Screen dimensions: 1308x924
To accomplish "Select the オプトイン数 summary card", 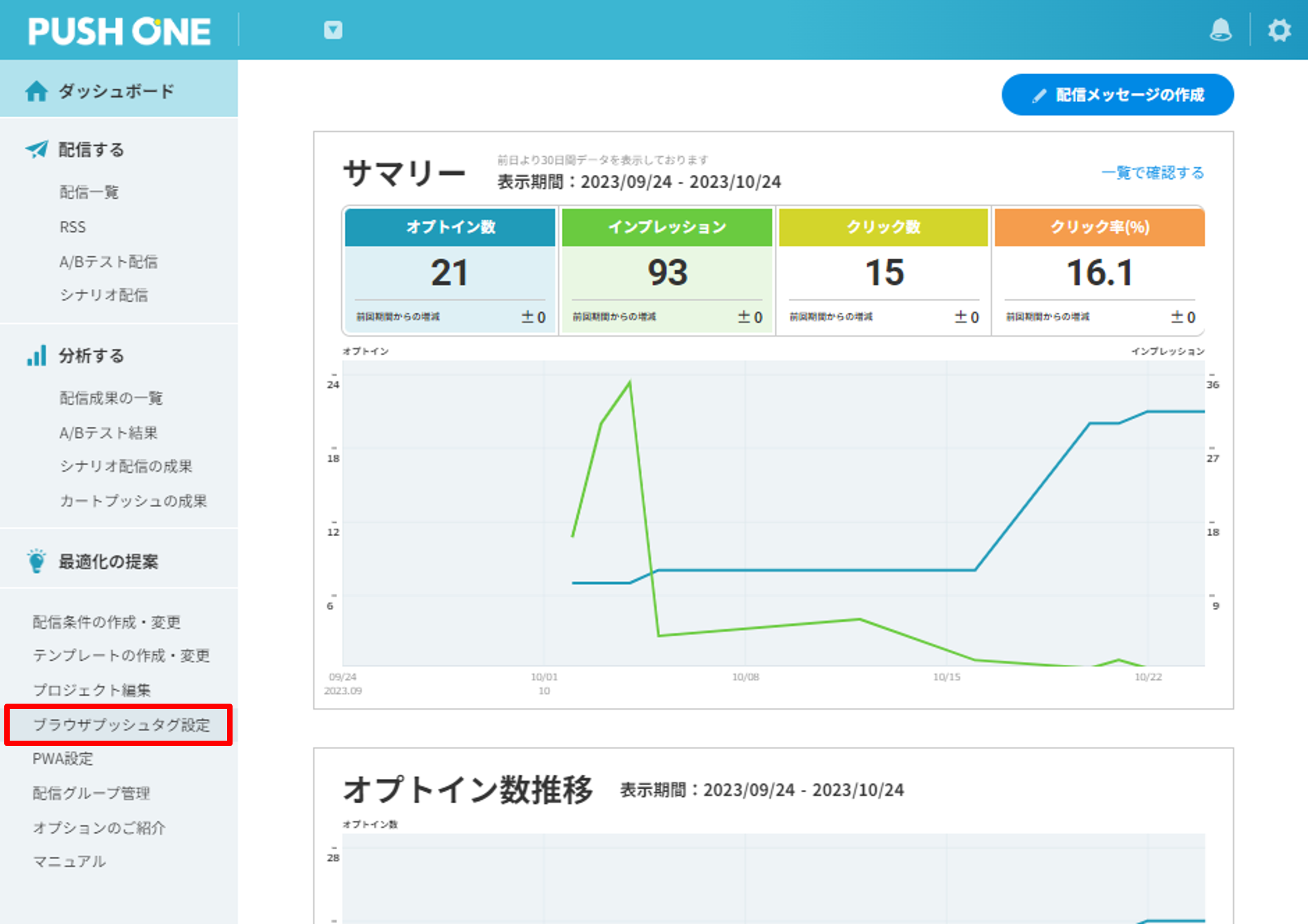I will coord(450,271).
